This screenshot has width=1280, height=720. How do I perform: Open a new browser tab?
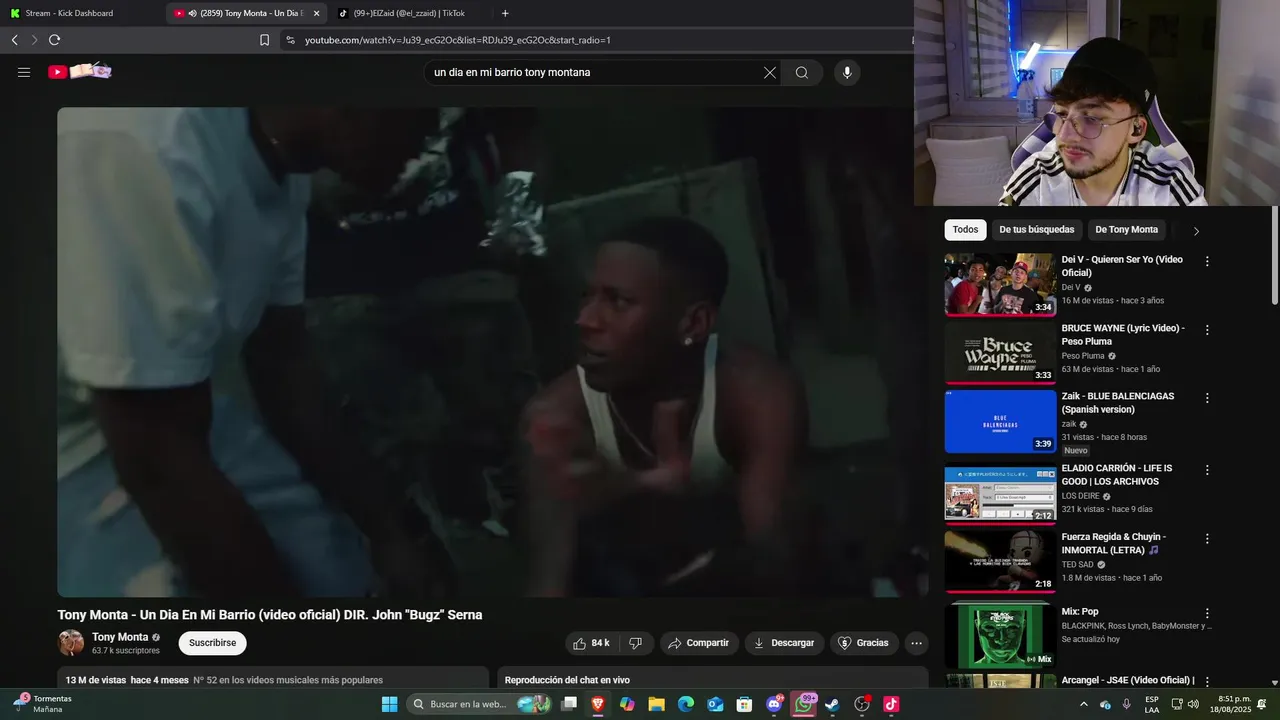[505, 13]
